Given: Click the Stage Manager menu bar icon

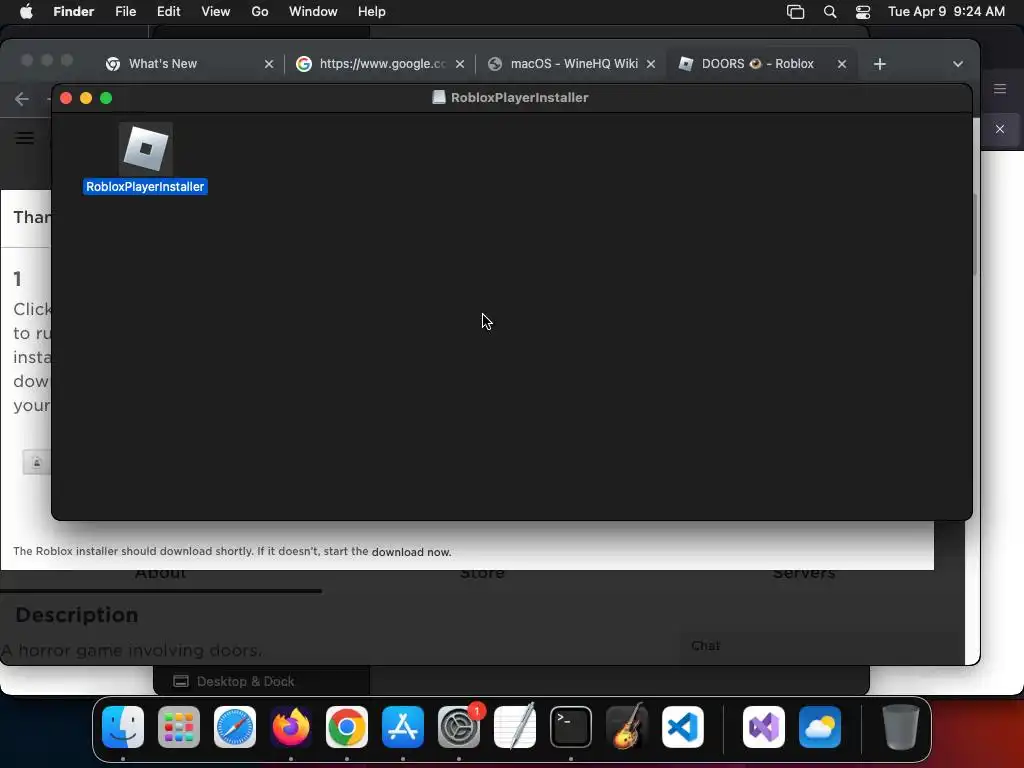Looking at the screenshot, I should (795, 12).
